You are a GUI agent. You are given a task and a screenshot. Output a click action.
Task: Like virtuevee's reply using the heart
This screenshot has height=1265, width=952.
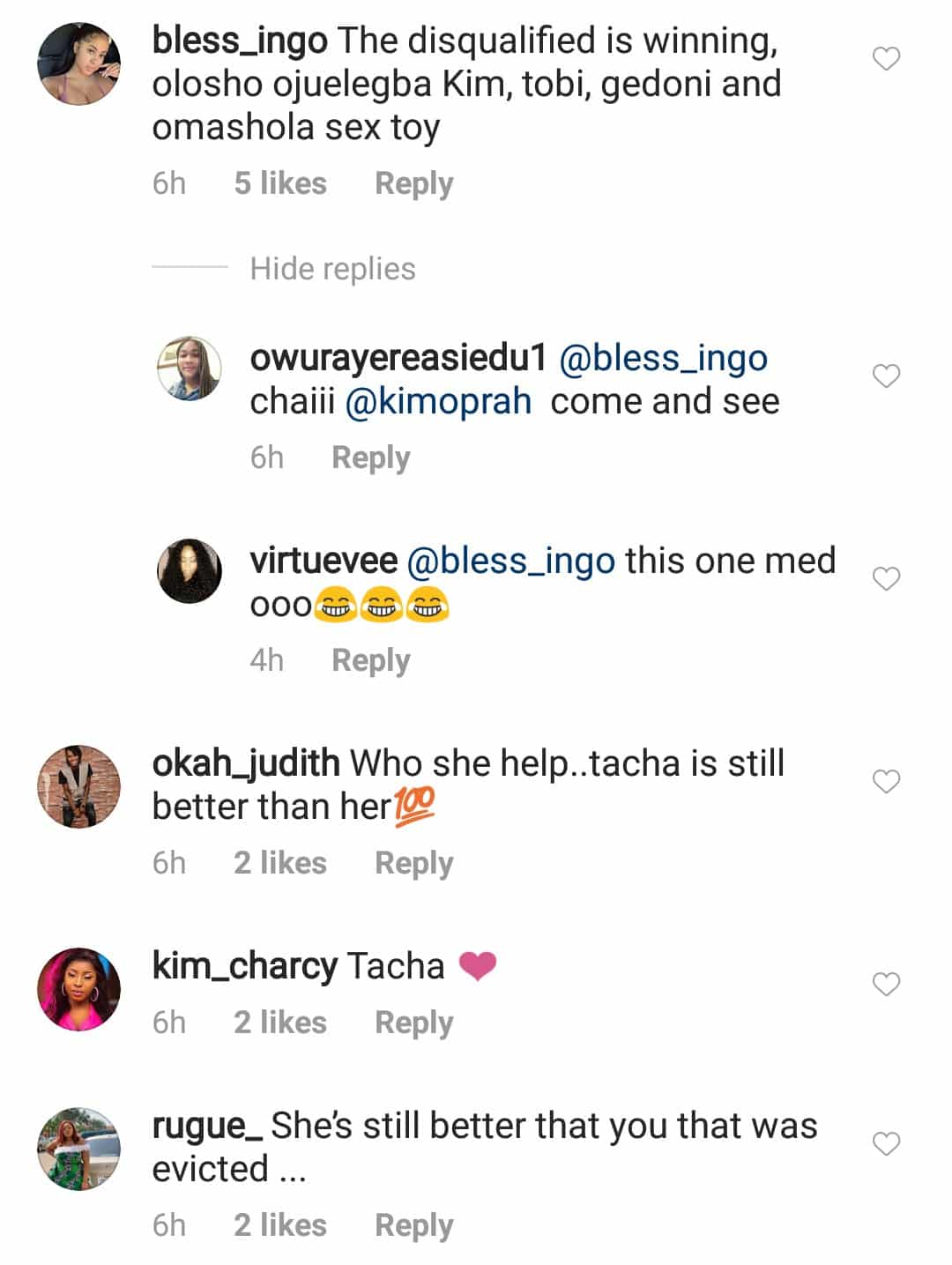click(886, 579)
